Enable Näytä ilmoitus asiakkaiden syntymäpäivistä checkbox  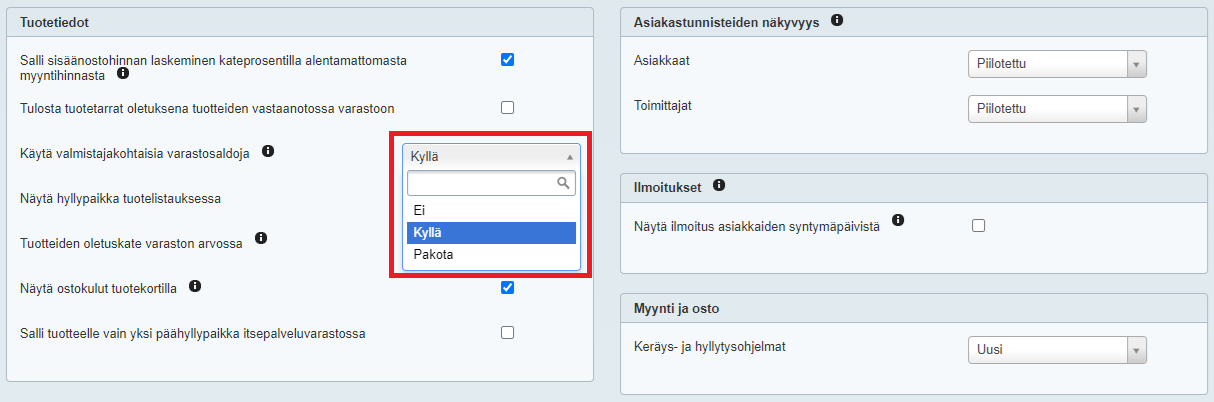coord(978,226)
